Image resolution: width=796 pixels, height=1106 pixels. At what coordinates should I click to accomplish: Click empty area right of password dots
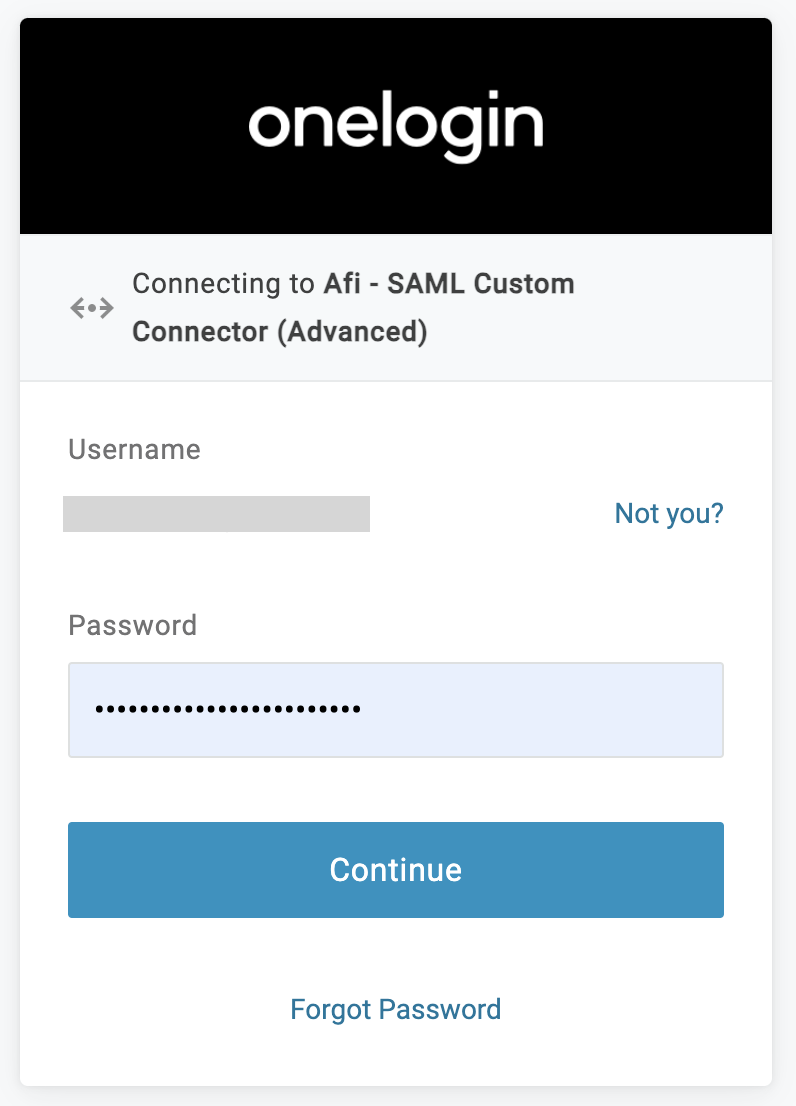coord(560,710)
